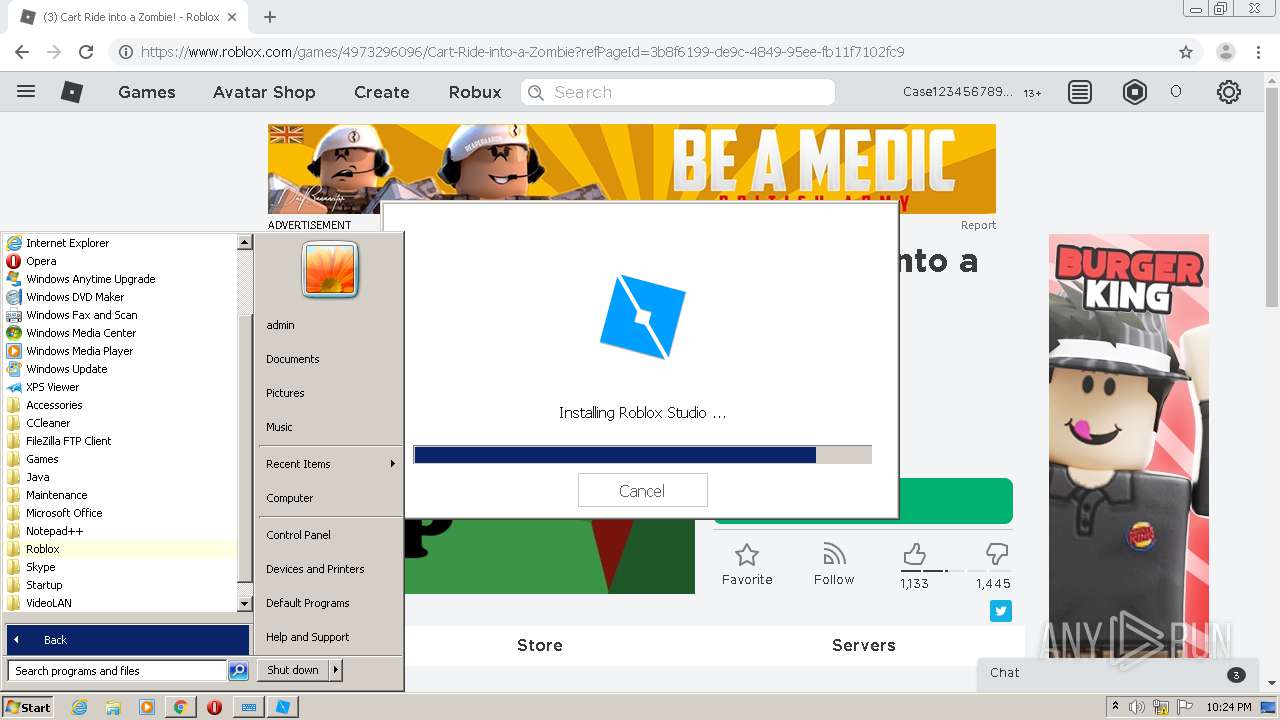
Task: Open the Roblox hamburger navigation menu
Action: click(x=26, y=91)
